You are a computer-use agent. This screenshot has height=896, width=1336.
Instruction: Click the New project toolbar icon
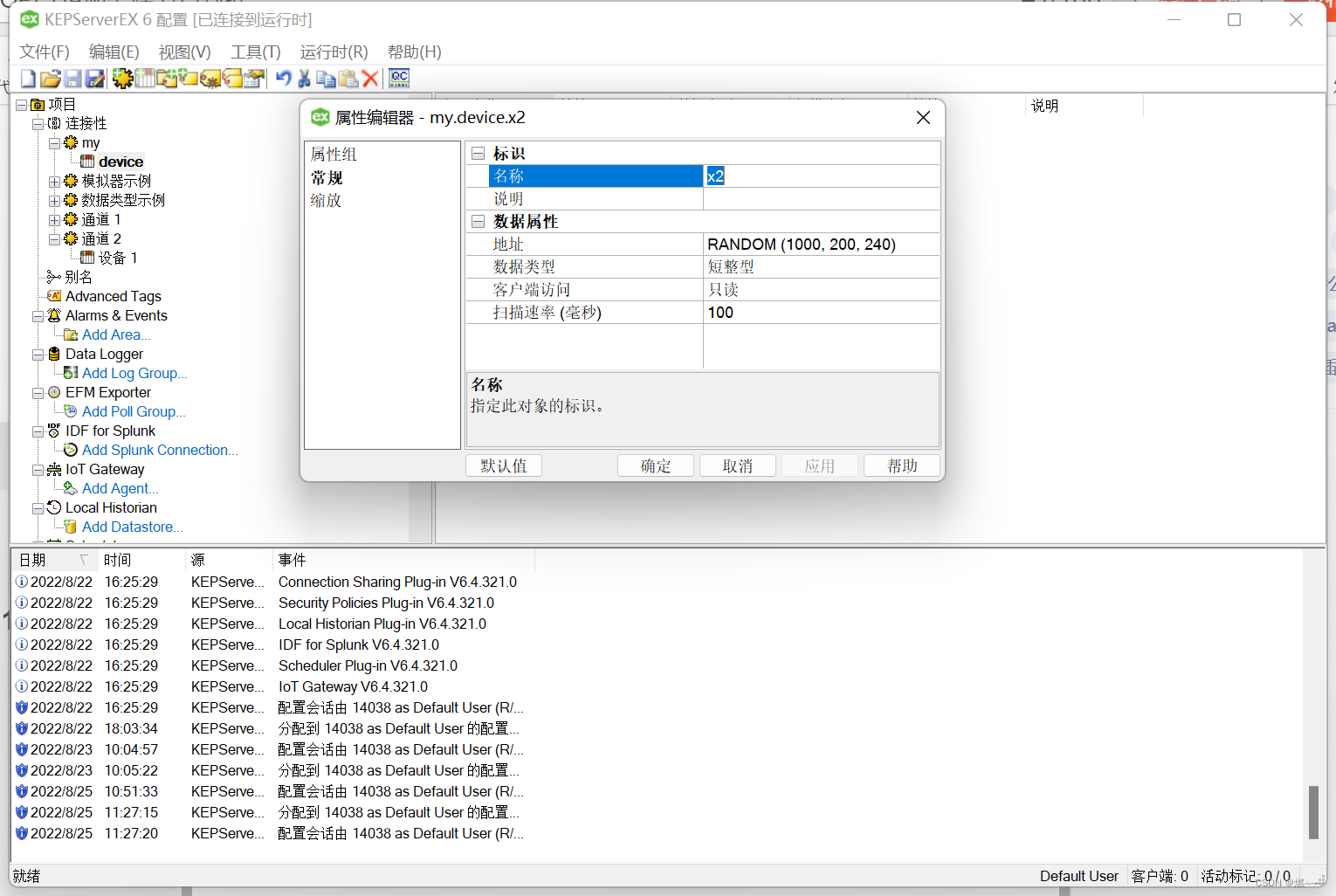(x=28, y=79)
